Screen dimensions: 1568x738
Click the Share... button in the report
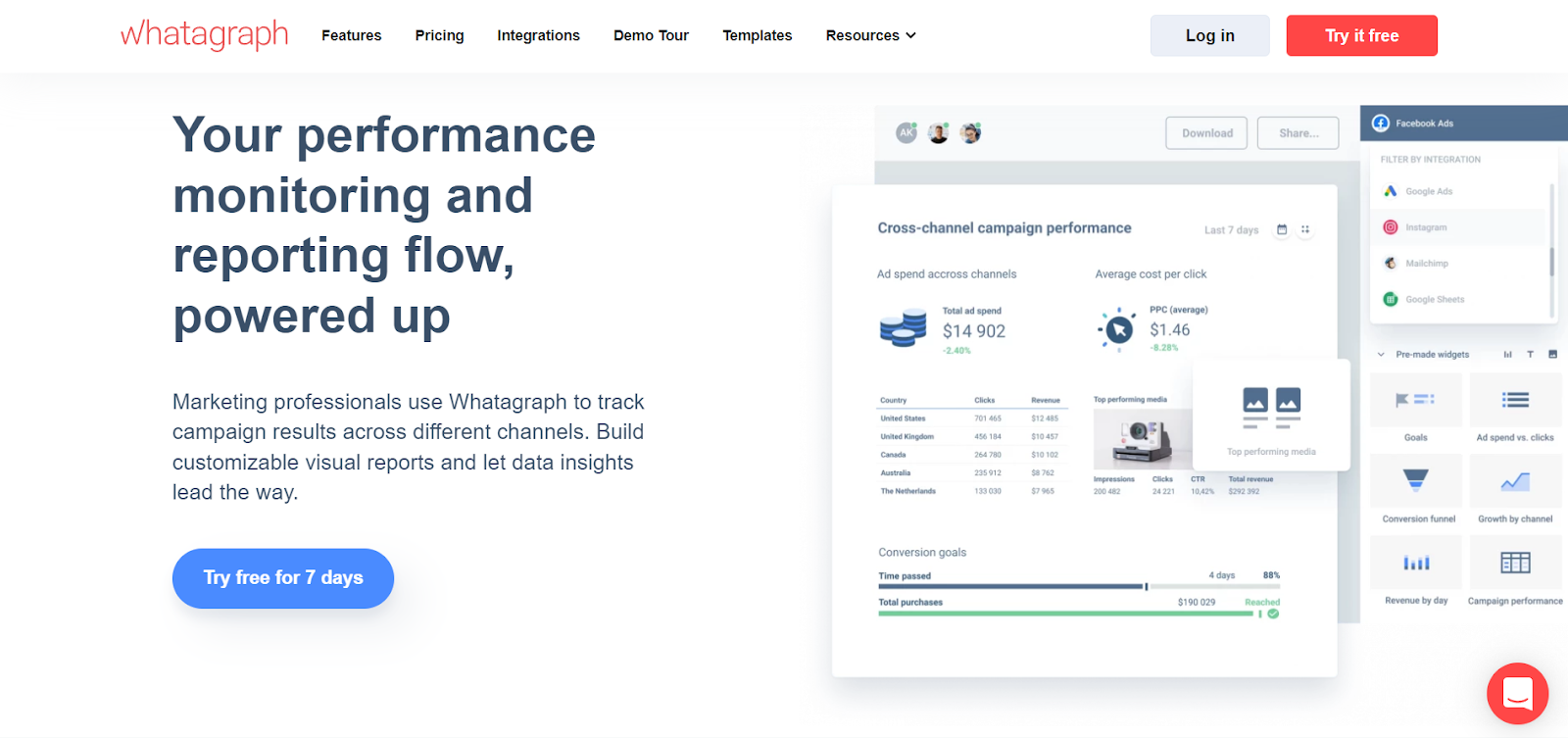coord(1298,133)
